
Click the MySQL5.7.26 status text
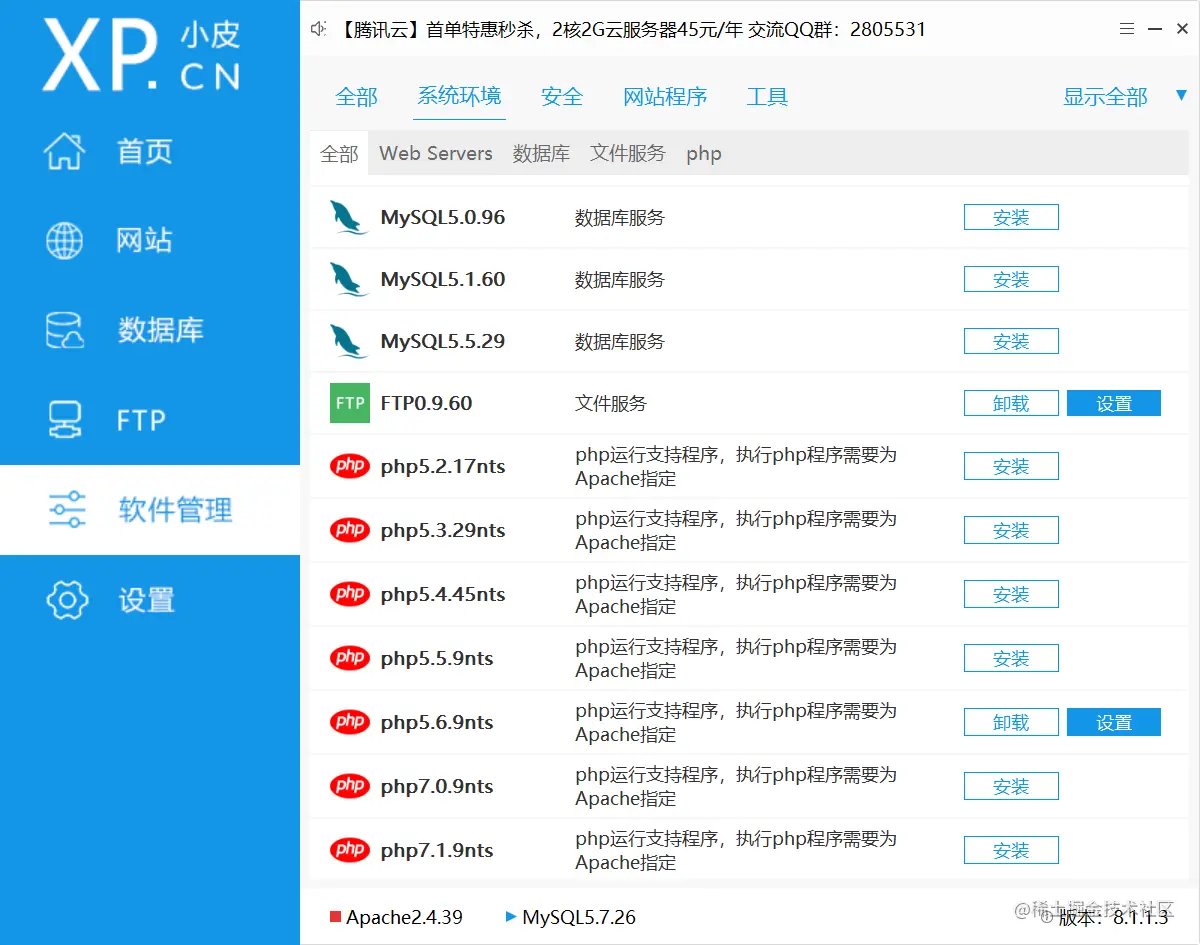(579, 917)
